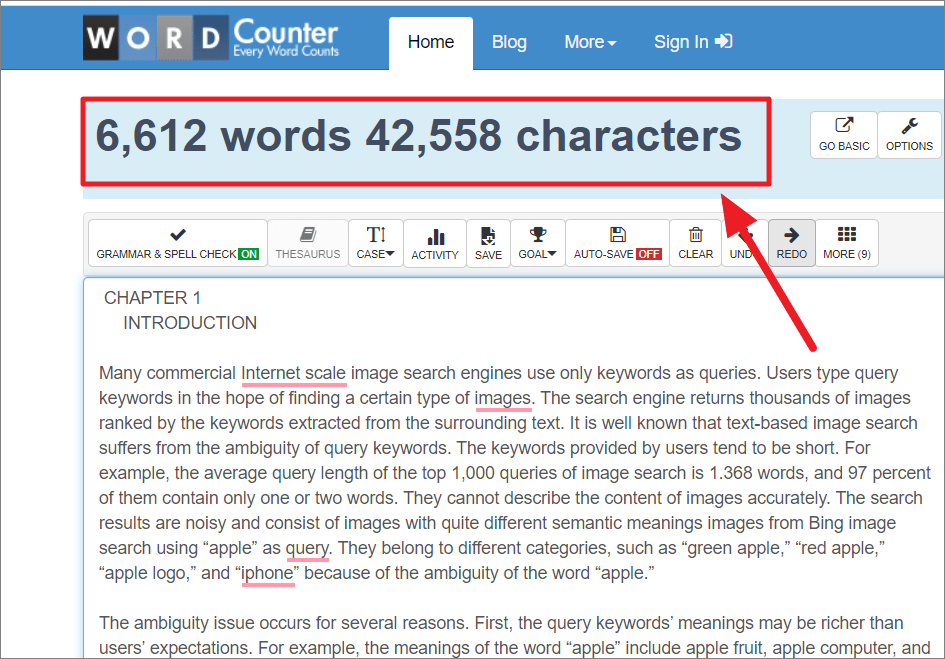Sign in to WordCounter

[692, 42]
